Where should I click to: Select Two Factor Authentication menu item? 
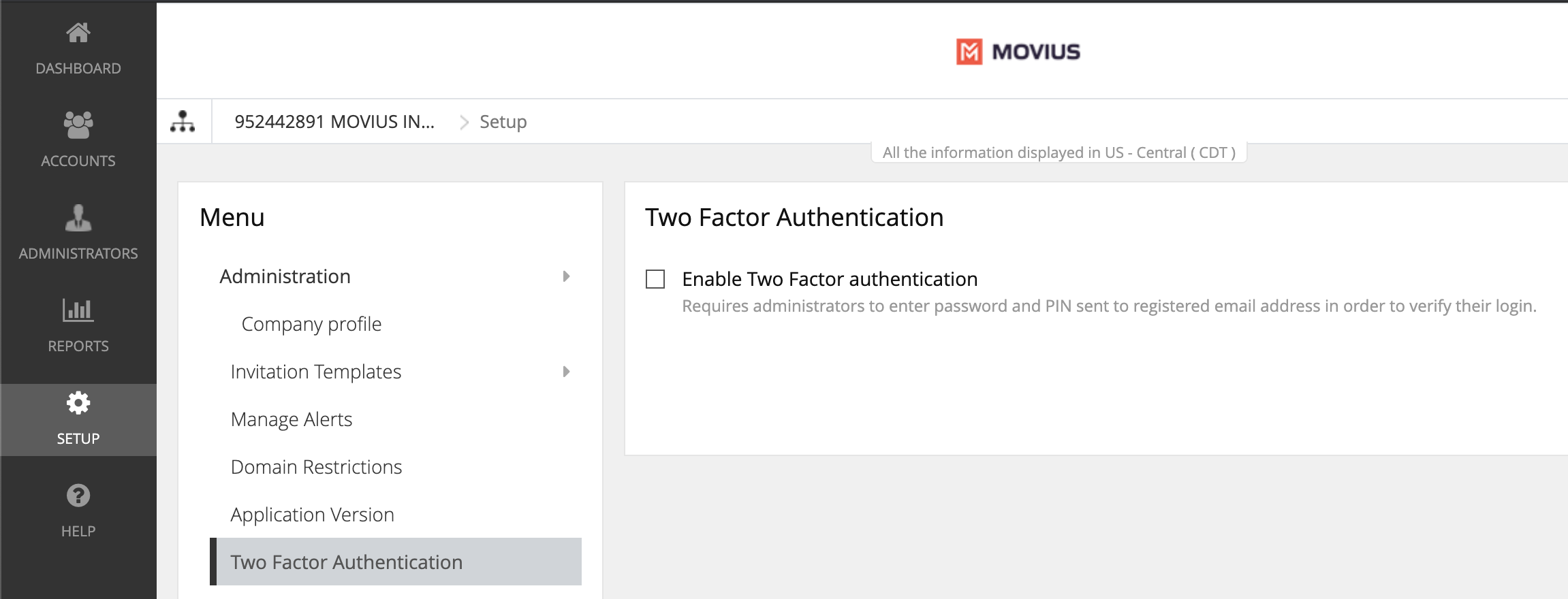click(346, 562)
